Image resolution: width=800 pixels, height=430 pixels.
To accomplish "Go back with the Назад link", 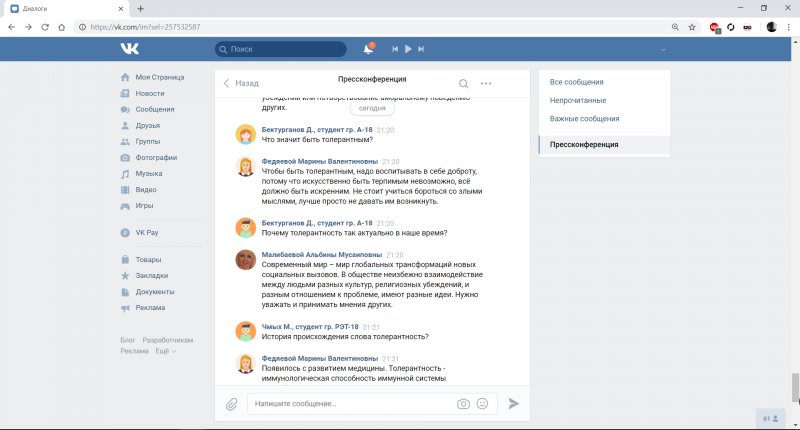I will point(241,84).
